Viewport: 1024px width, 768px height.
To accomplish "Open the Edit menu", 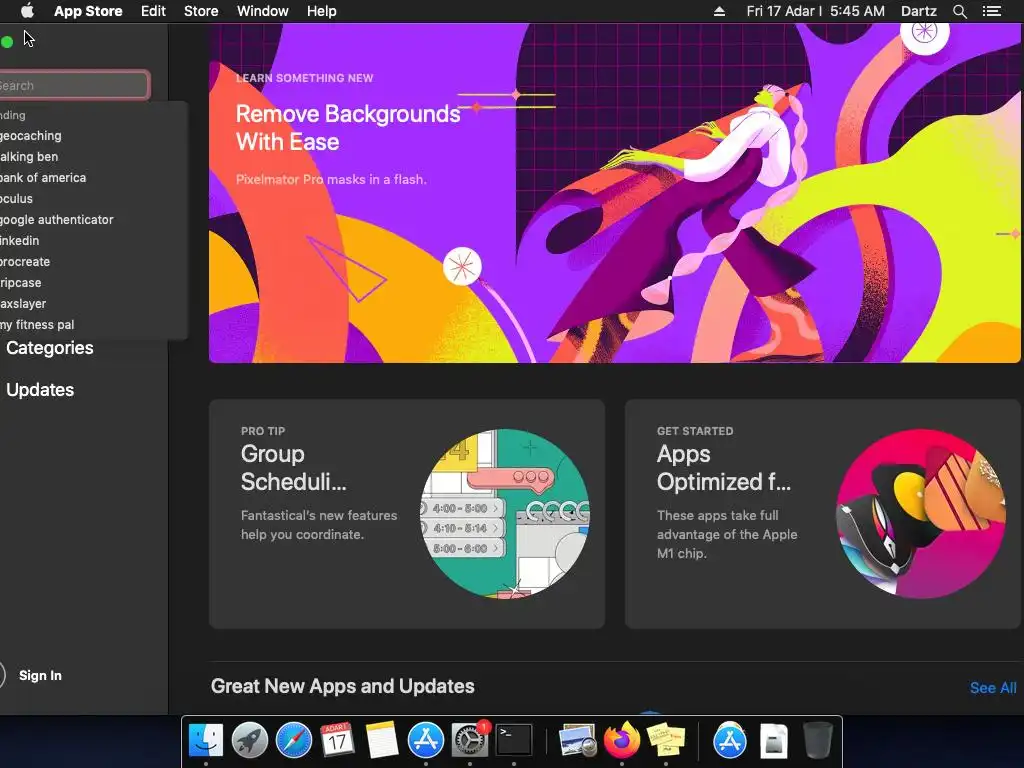I will (x=153, y=11).
